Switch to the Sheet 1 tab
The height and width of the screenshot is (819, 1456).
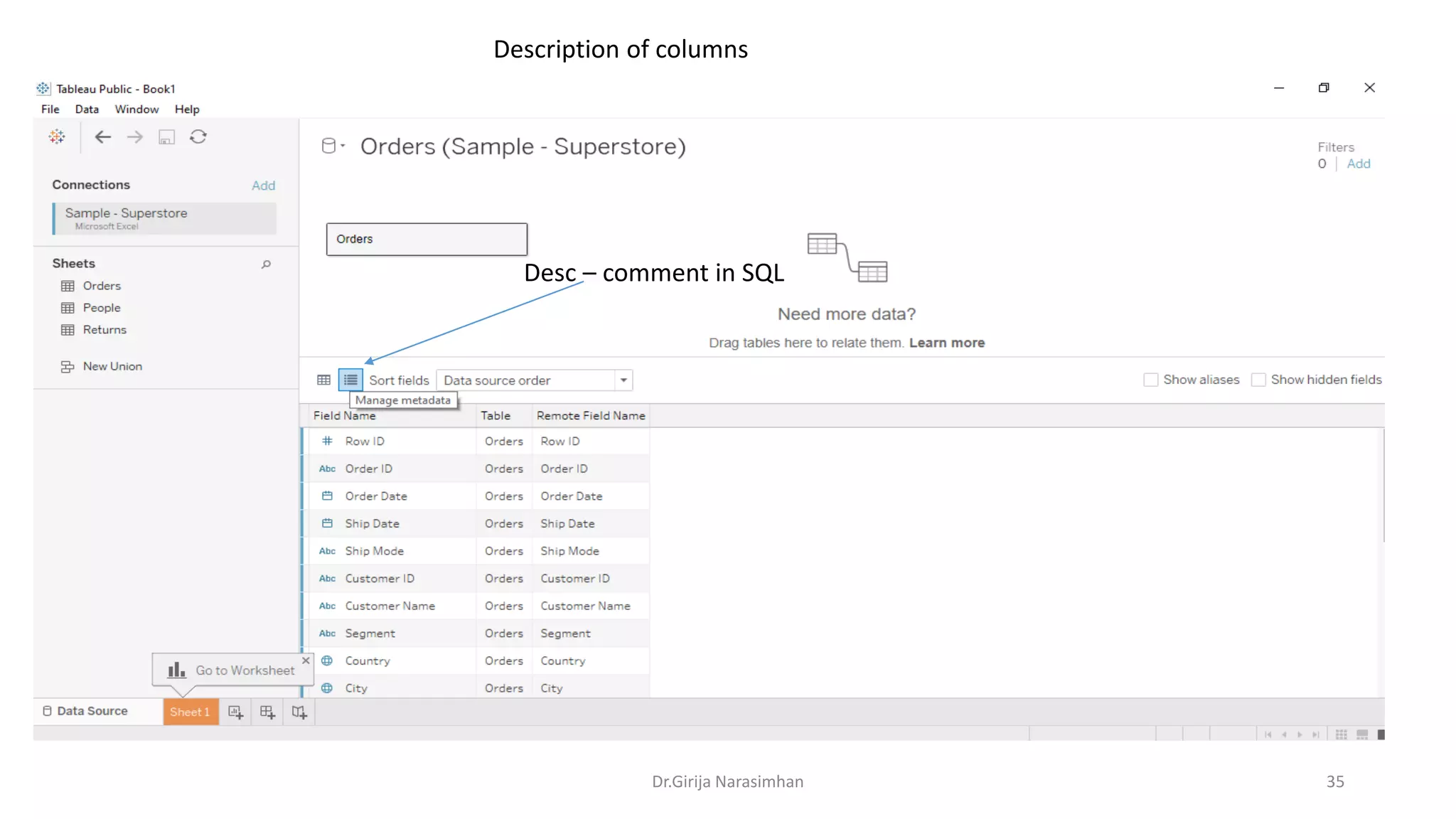click(x=191, y=712)
